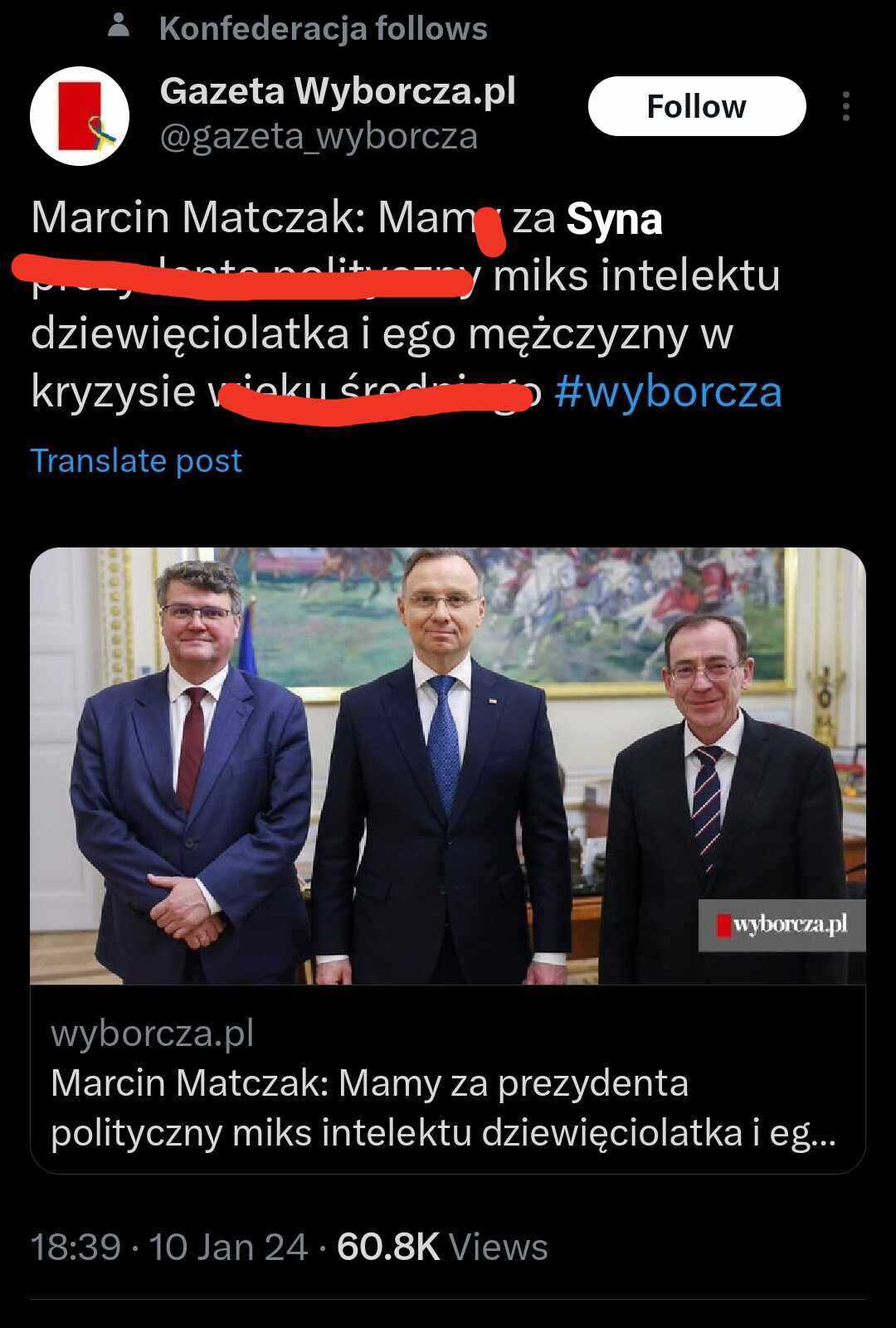This screenshot has width=896, height=1328.
Task: Tap the three-dot more options icon
Action: (845, 107)
